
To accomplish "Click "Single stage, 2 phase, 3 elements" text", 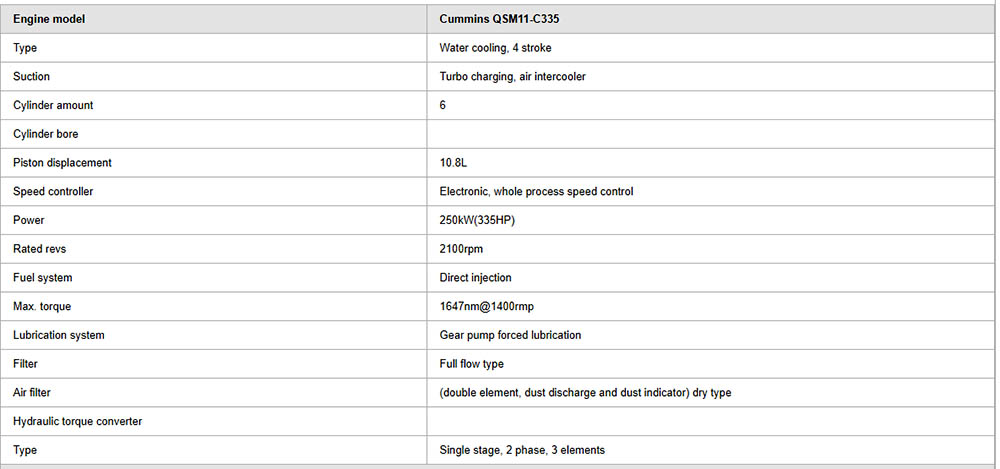I will pyautogui.click(x=522, y=450).
